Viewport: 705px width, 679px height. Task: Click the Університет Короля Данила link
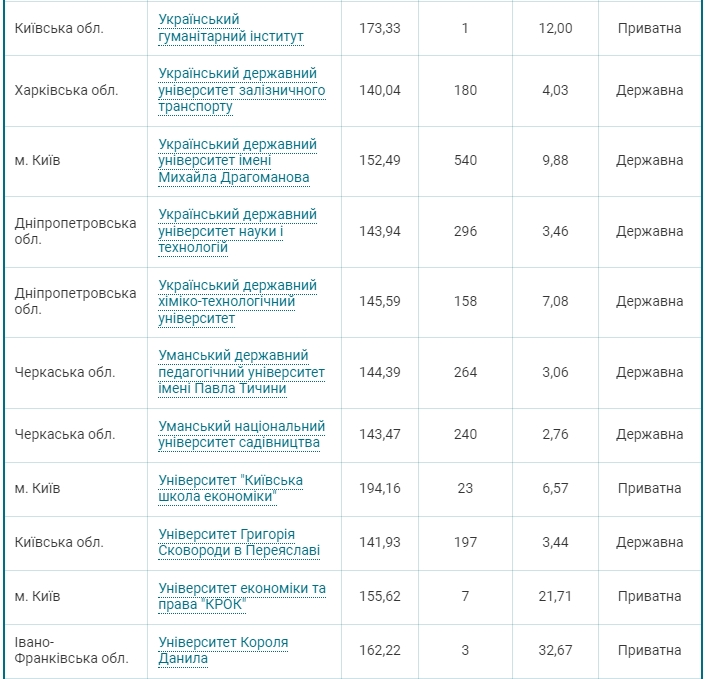point(223,650)
